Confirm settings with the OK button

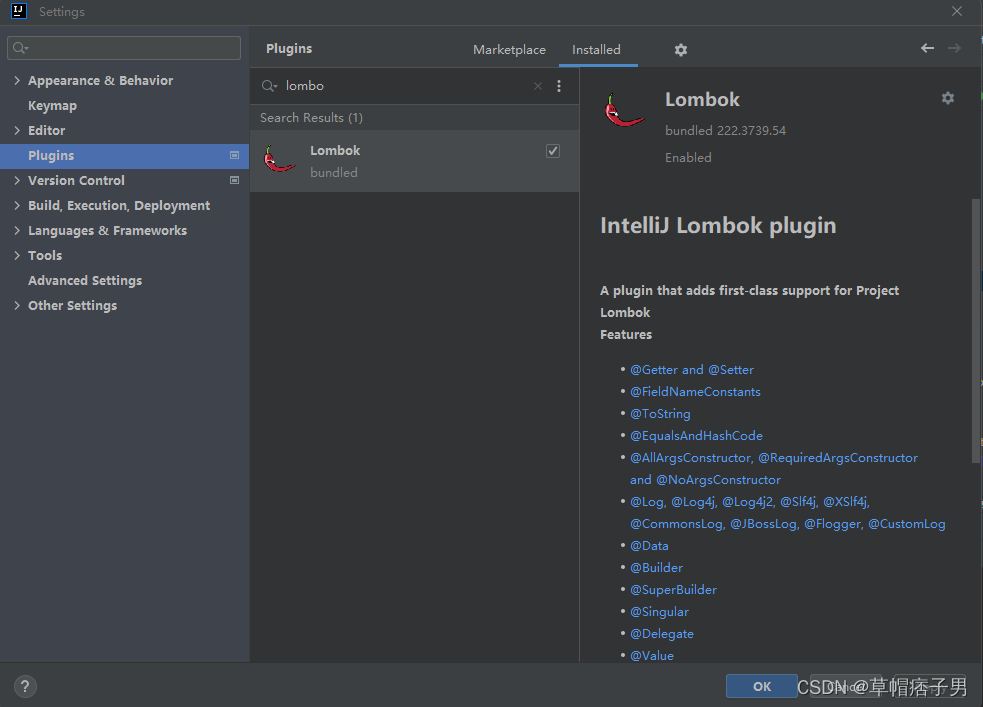(761, 686)
